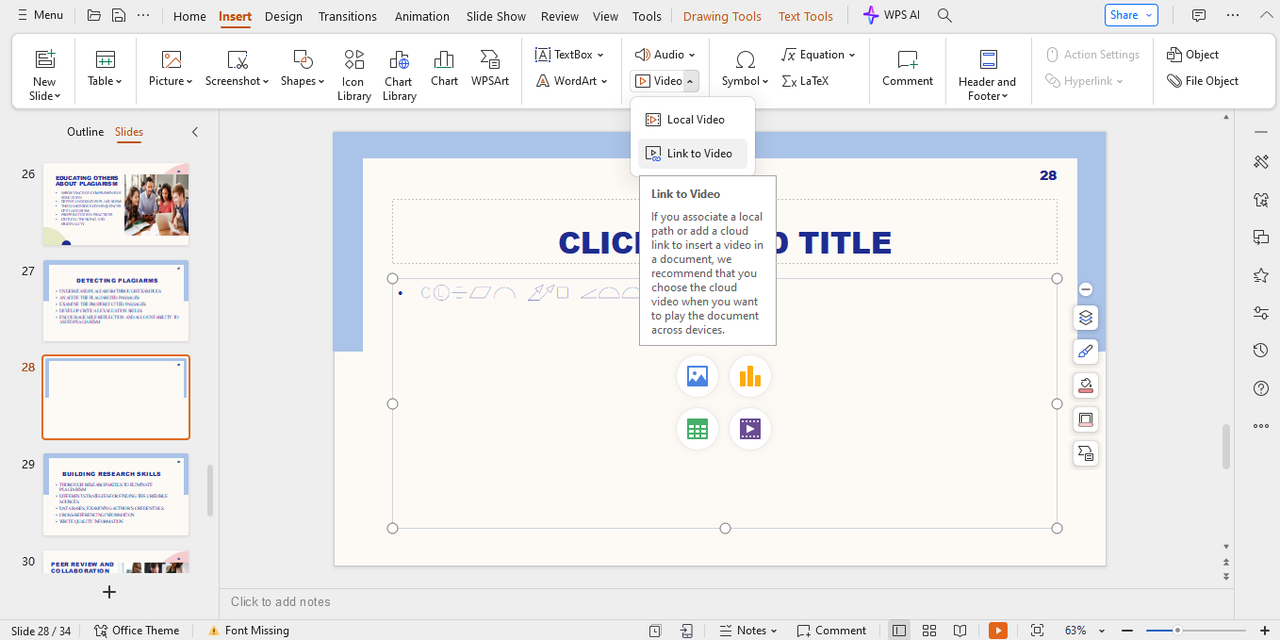Choose Link to Video from the menu
Screen dimensions: 1280x640
click(692, 153)
